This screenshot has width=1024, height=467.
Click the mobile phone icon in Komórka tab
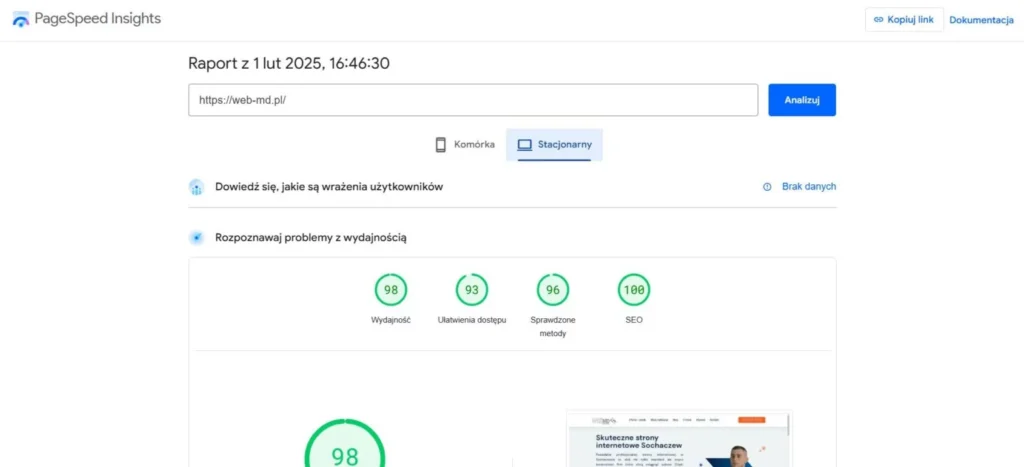coord(441,145)
